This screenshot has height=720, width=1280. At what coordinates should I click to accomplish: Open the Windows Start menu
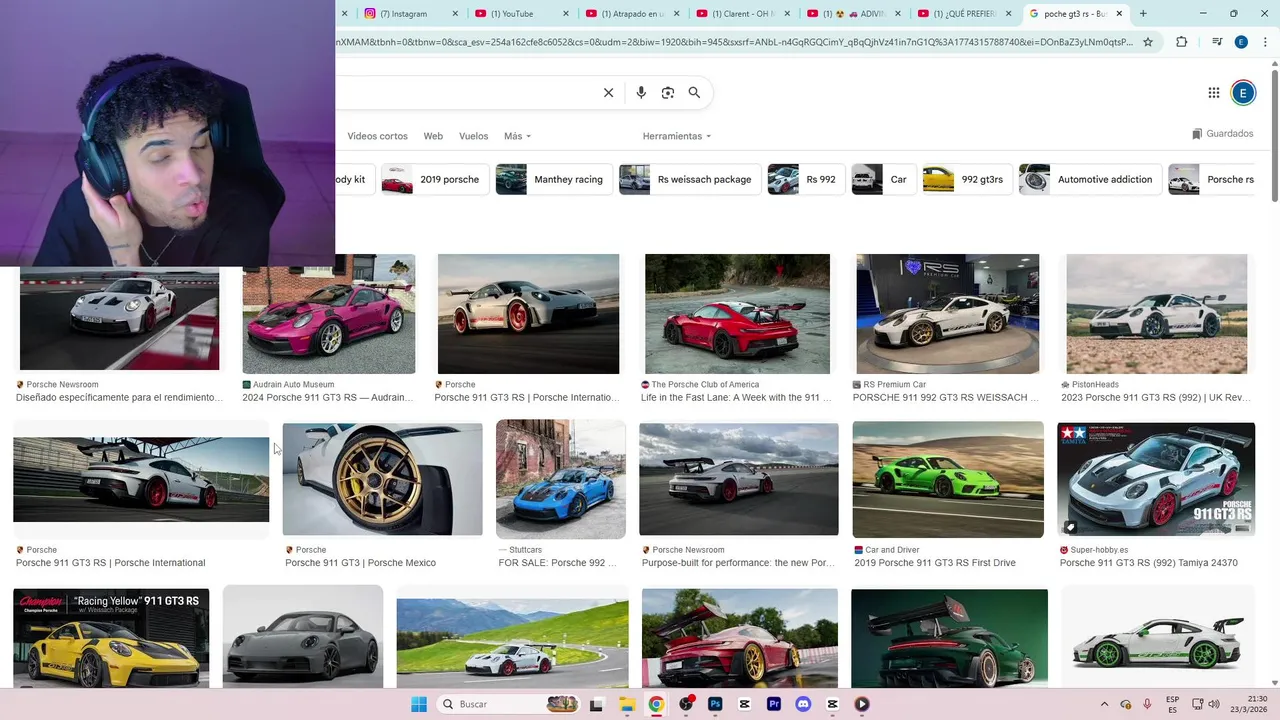click(419, 704)
